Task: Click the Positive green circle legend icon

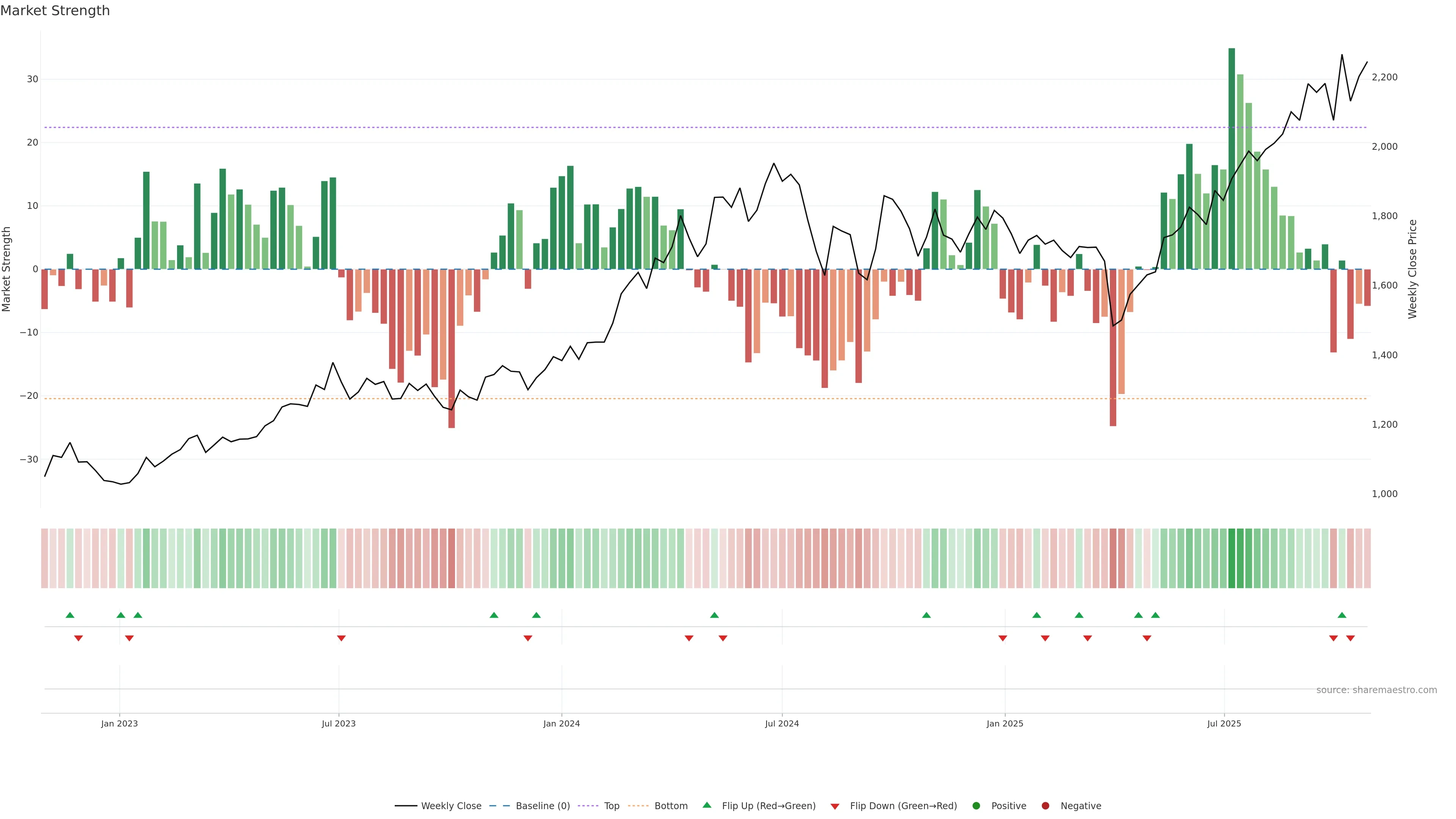Action: tap(976, 805)
